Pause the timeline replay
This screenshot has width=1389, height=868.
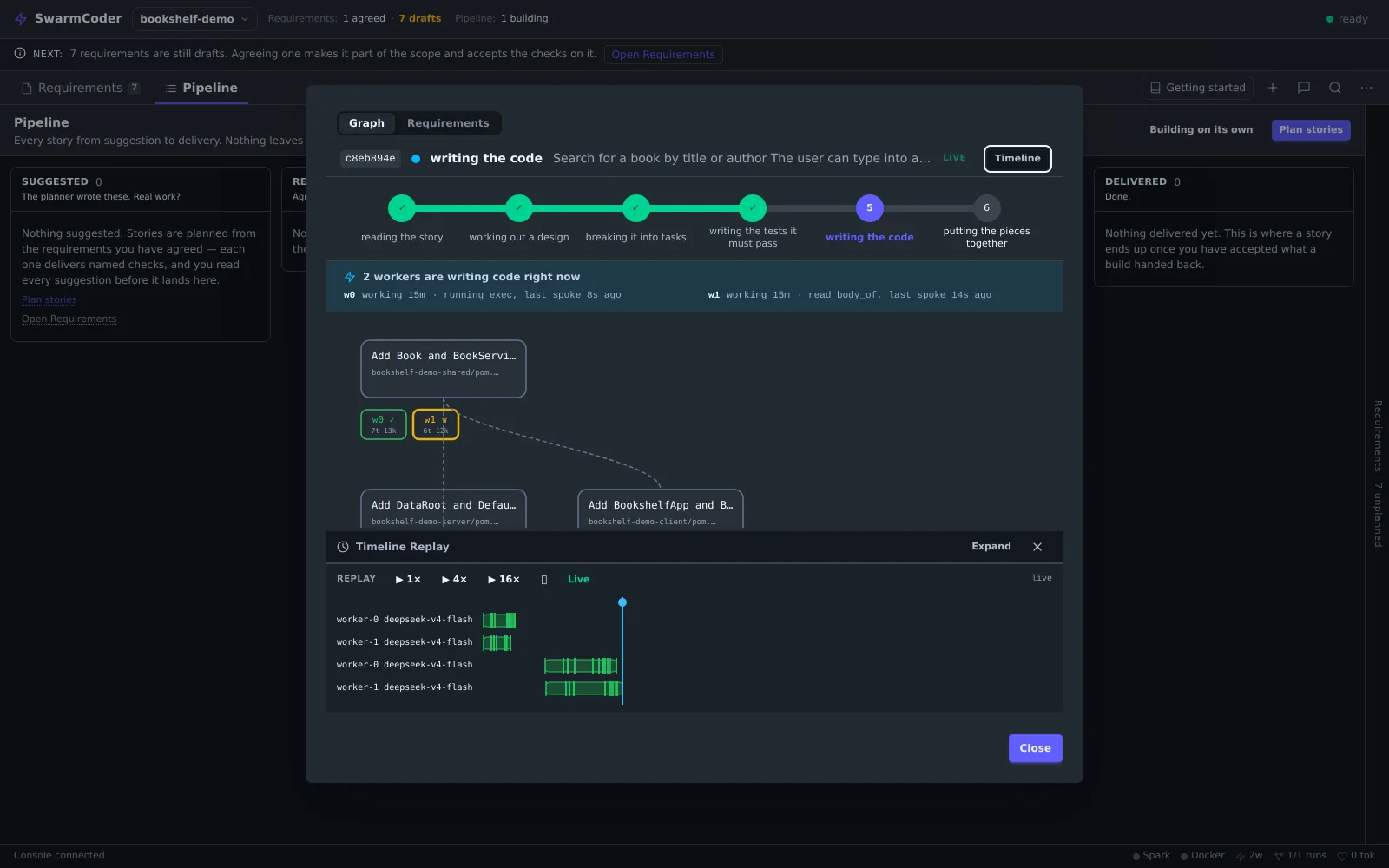coord(544,580)
